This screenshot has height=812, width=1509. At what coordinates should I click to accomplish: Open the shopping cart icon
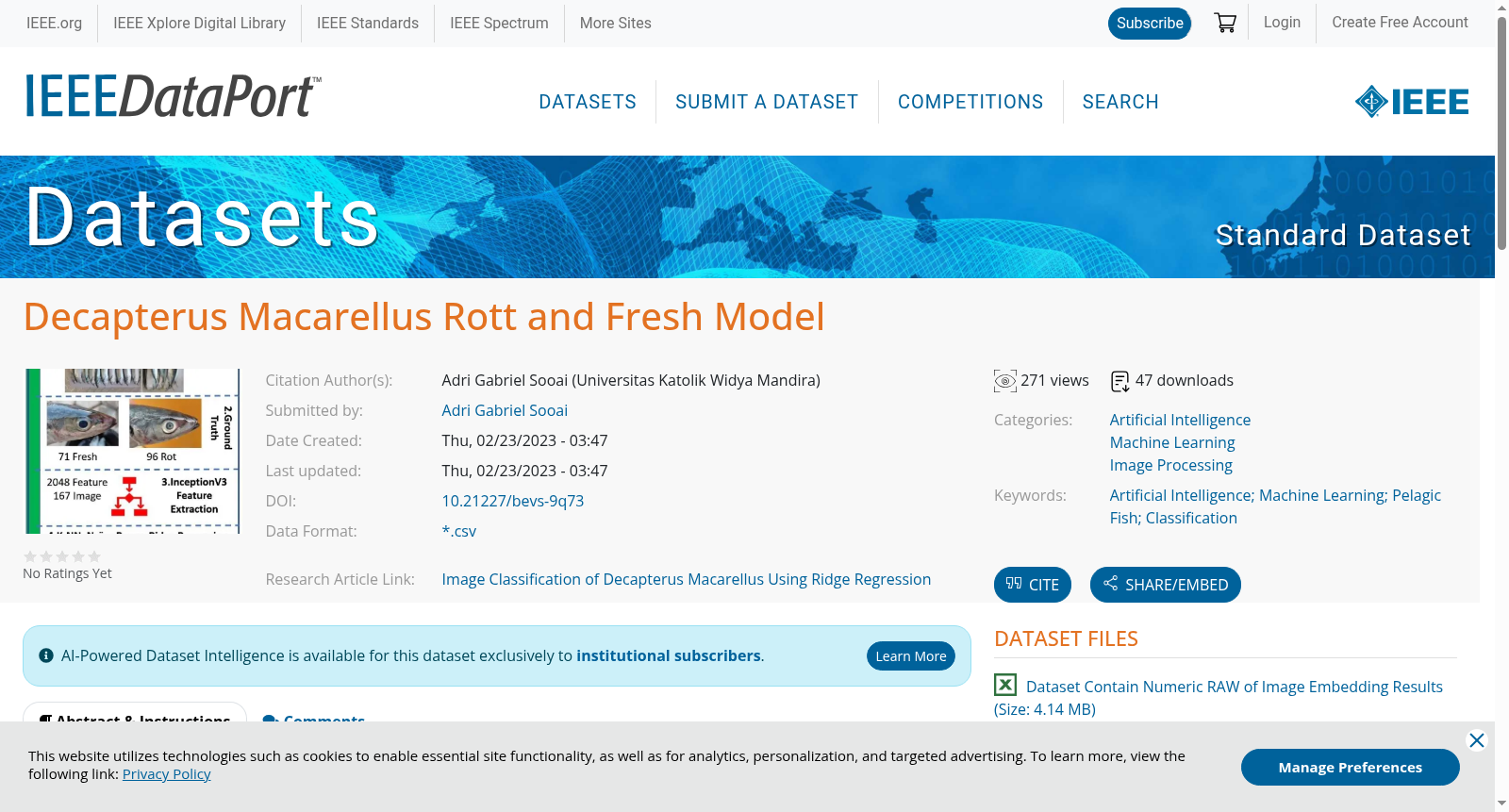pyautogui.click(x=1225, y=23)
